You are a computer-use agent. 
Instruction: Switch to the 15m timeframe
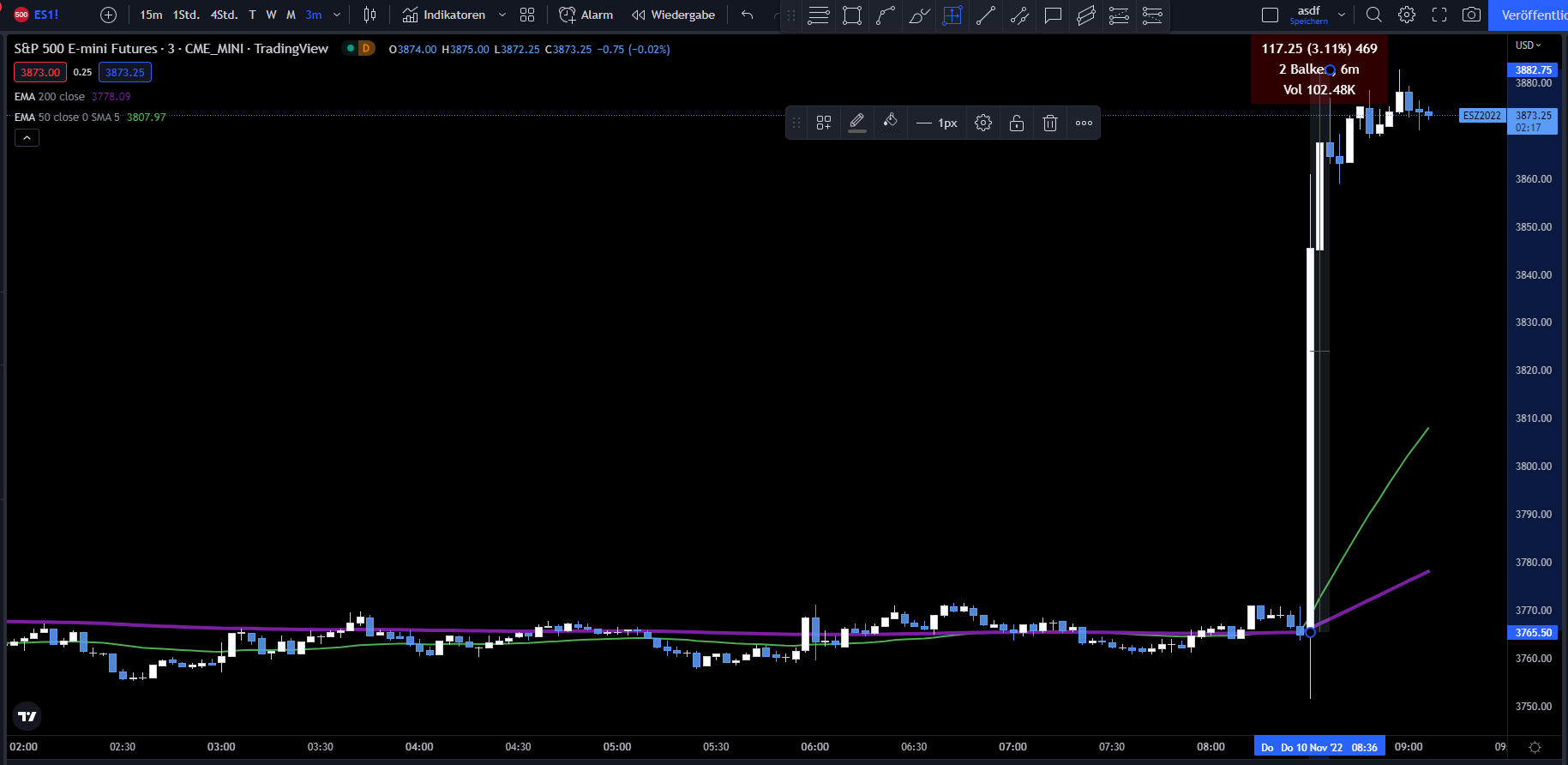point(151,15)
